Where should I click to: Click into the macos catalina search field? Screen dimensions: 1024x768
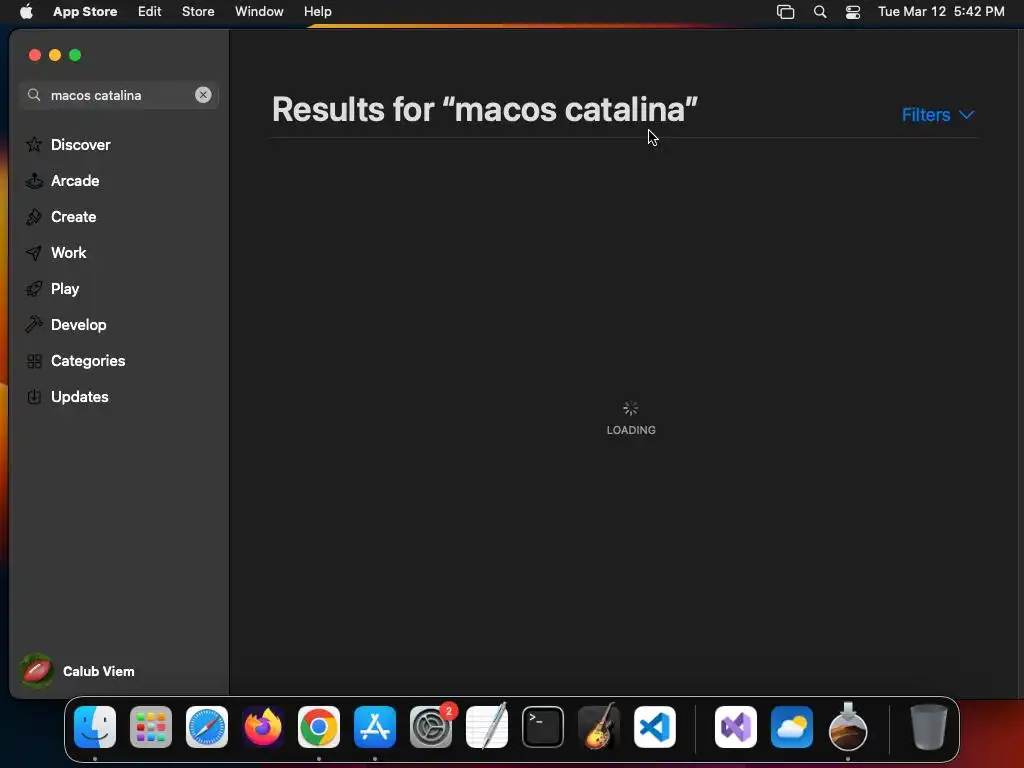(119, 95)
